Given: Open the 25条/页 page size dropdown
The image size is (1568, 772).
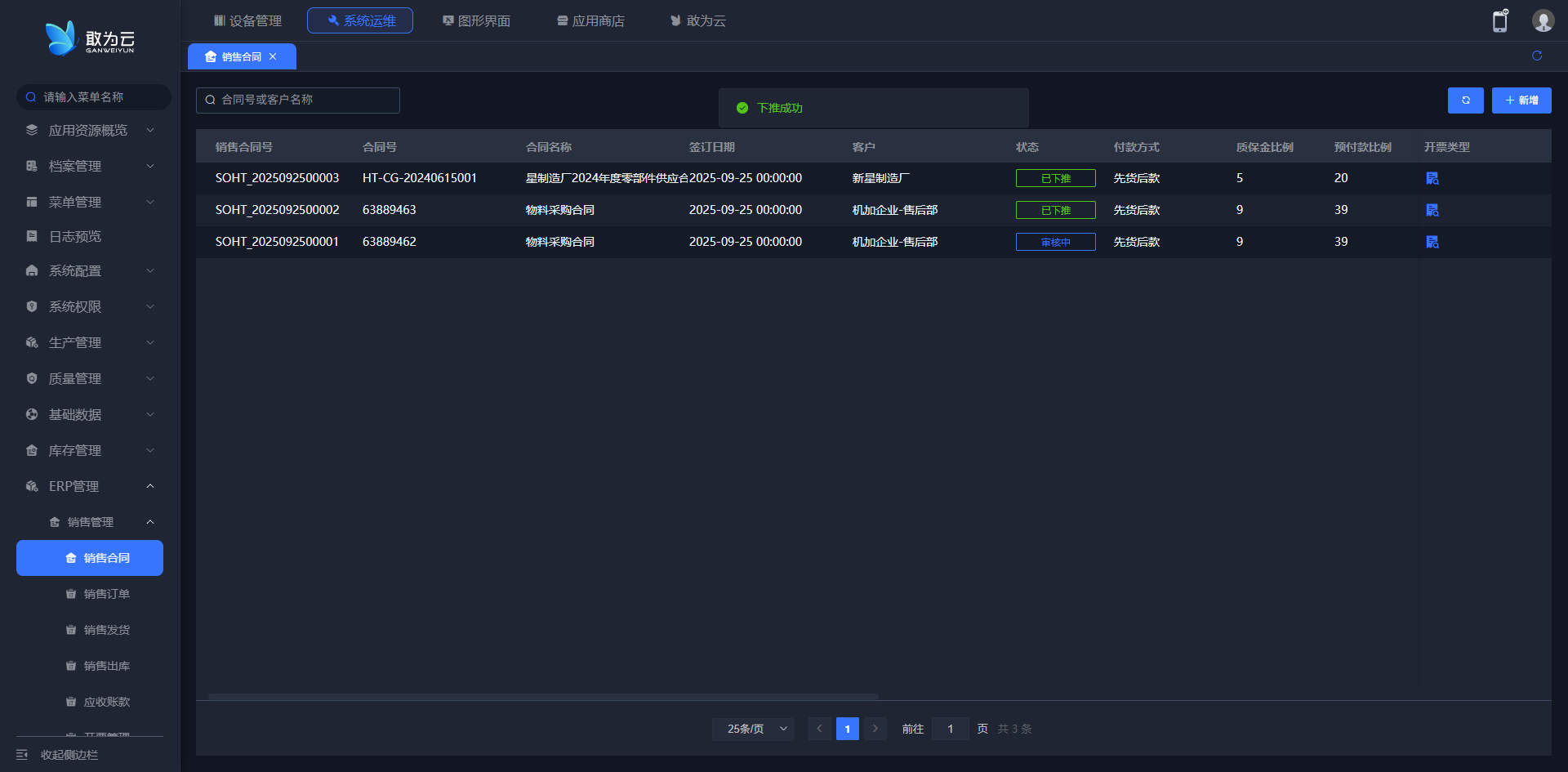Looking at the screenshot, I should point(753,729).
